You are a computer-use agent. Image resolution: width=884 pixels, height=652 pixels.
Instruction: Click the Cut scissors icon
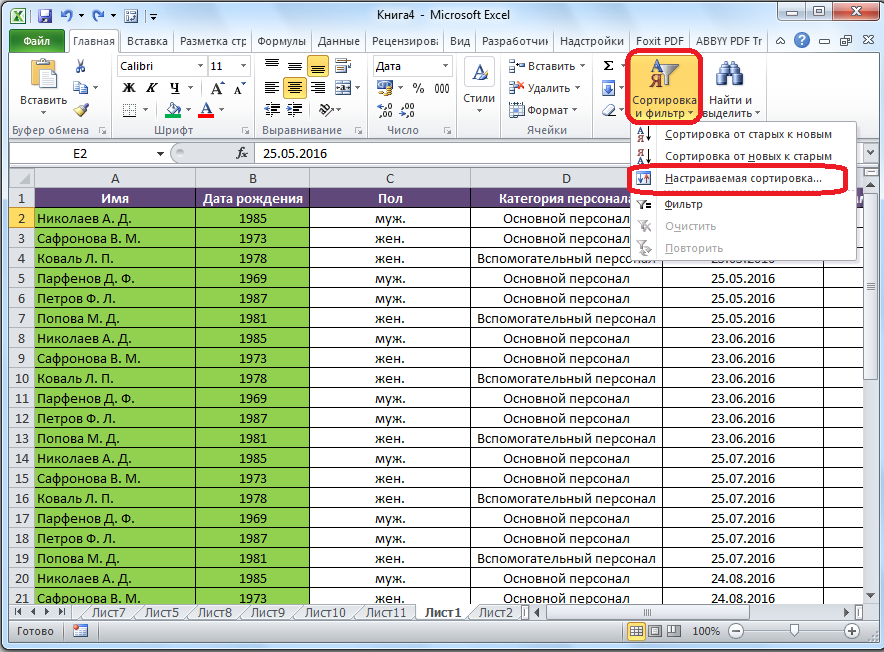pos(81,66)
